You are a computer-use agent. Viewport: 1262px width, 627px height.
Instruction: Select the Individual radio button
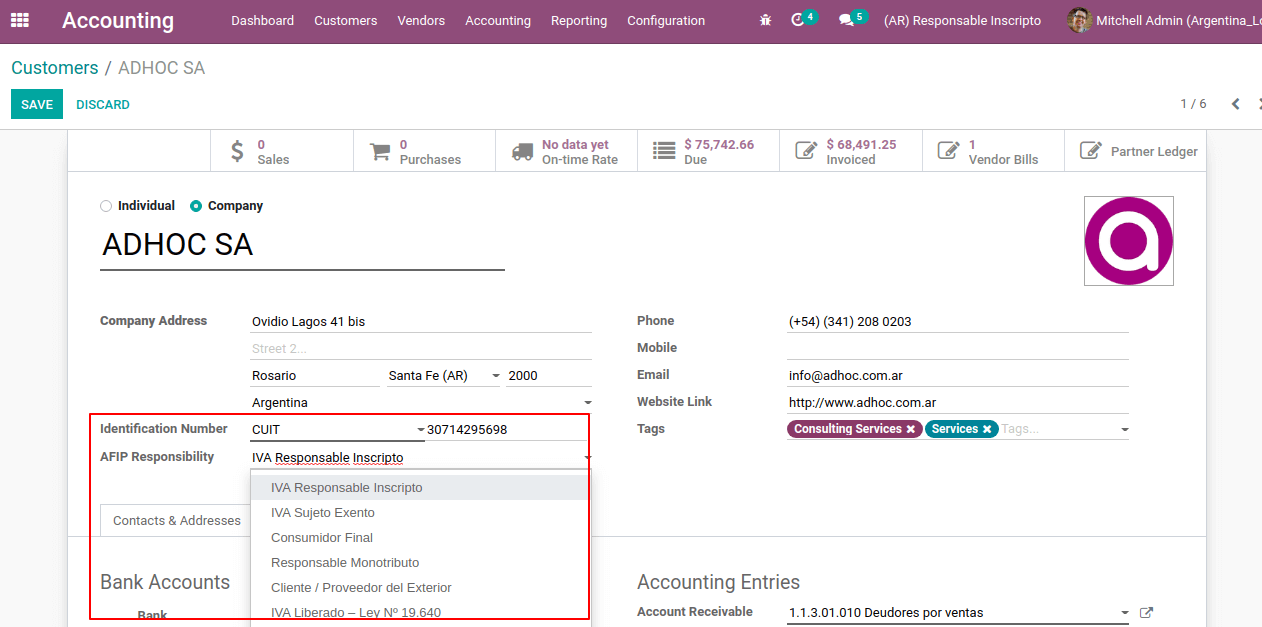(106, 206)
